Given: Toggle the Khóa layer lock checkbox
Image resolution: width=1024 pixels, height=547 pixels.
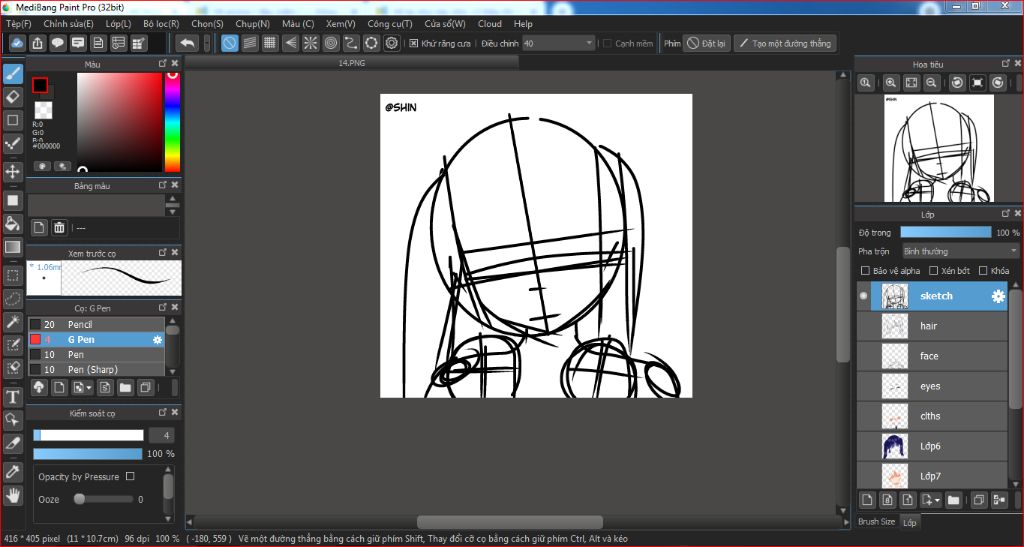Looking at the screenshot, I should [983, 271].
